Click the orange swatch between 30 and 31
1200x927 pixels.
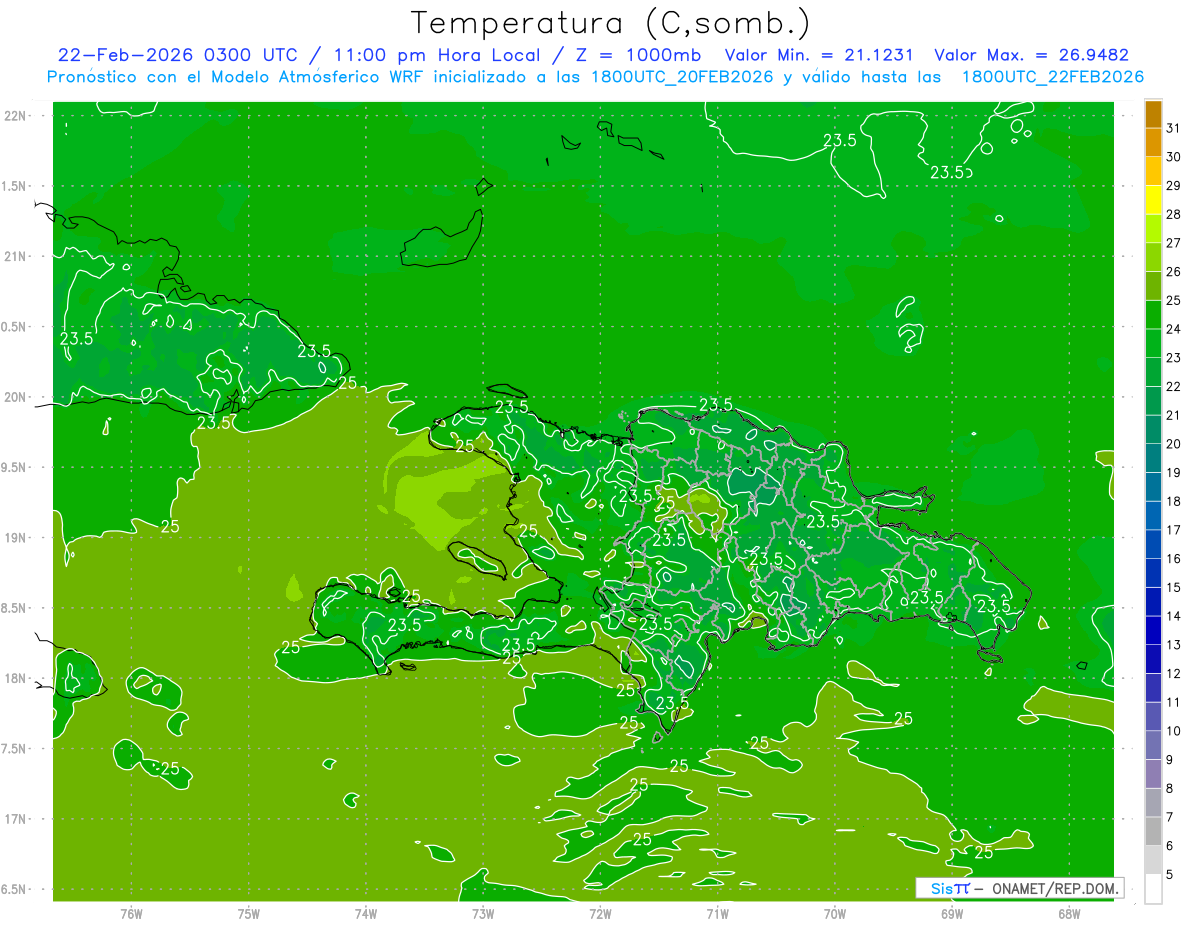(x=1153, y=142)
